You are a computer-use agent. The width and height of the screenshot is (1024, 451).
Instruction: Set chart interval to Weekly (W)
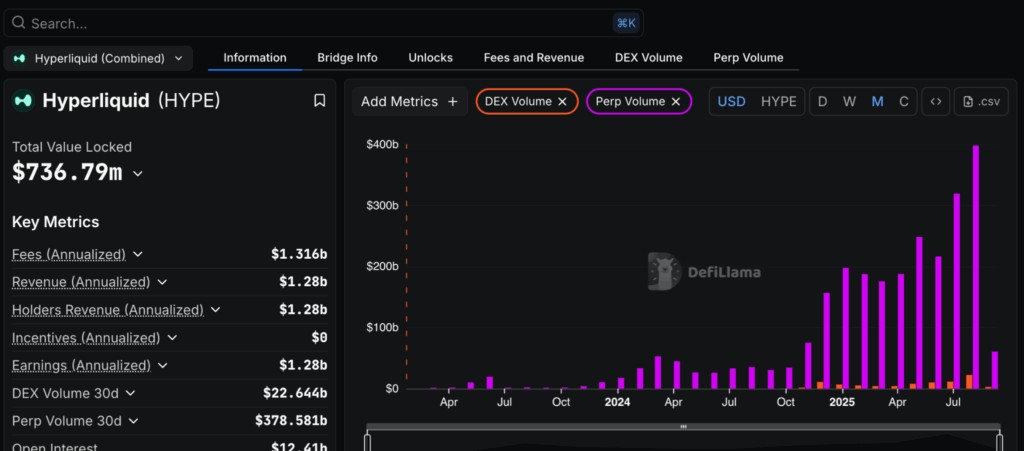(849, 101)
